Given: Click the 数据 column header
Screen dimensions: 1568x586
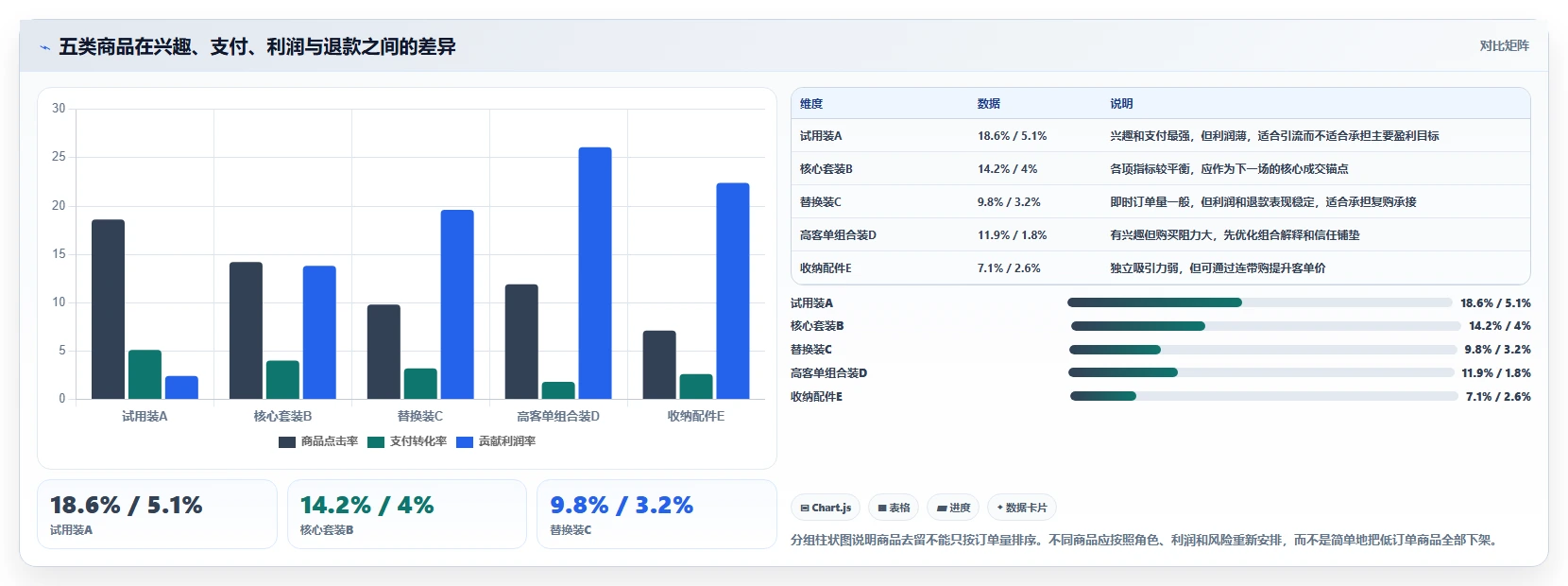Looking at the screenshot, I should pyautogui.click(x=989, y=104).
